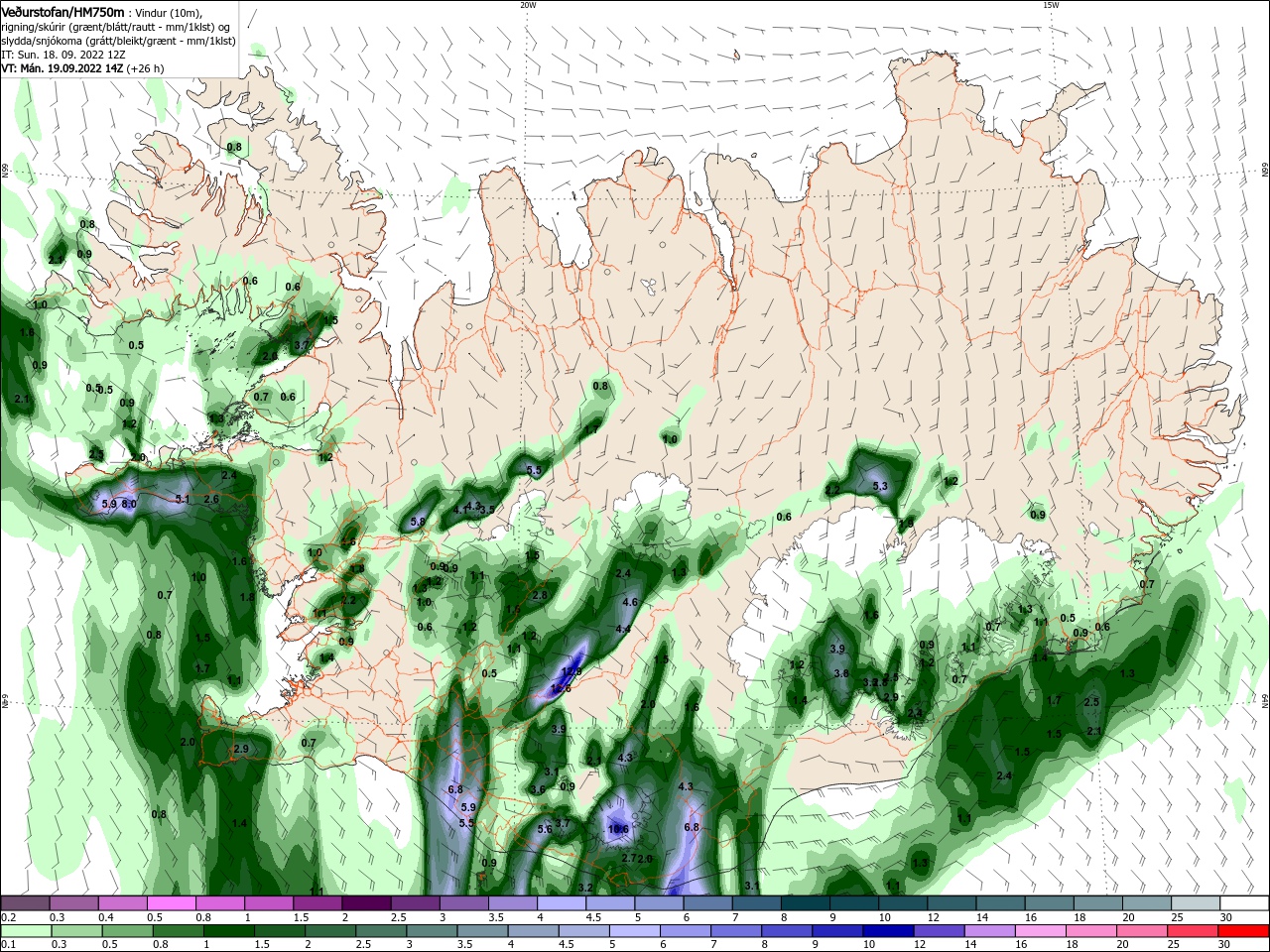The width and height of the screenshot is (1270, 952).
Task: Click the 4.6 precipitation value on the map
Action: click(629, 602)
